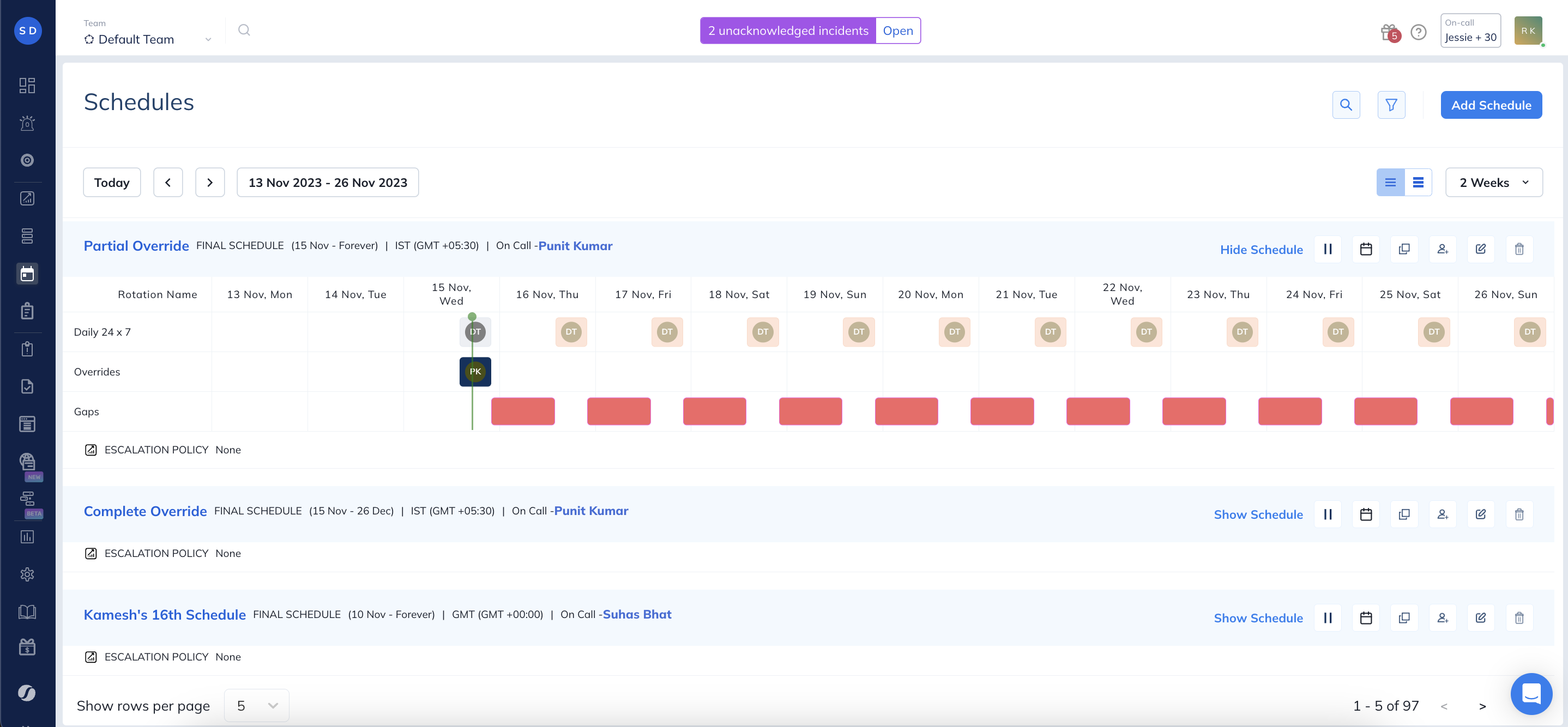This screenshot has width=1568, height=727.
Task: Open the Schedules icon in the sidebar
Action: (27, 274)
